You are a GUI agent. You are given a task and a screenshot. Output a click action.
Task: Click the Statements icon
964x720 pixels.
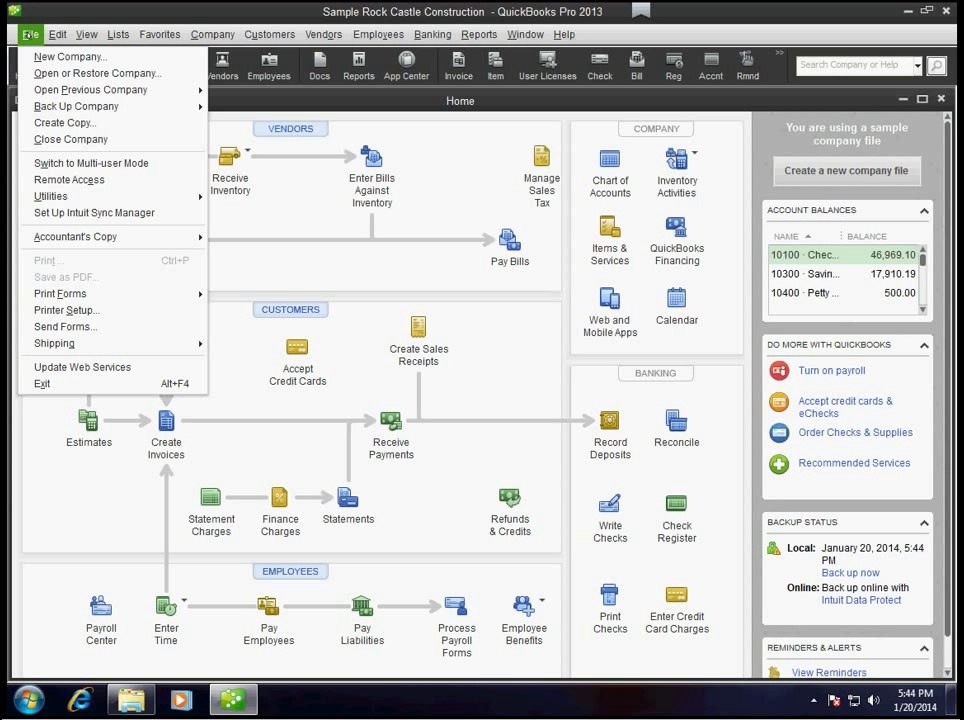(x=347, y=497)
